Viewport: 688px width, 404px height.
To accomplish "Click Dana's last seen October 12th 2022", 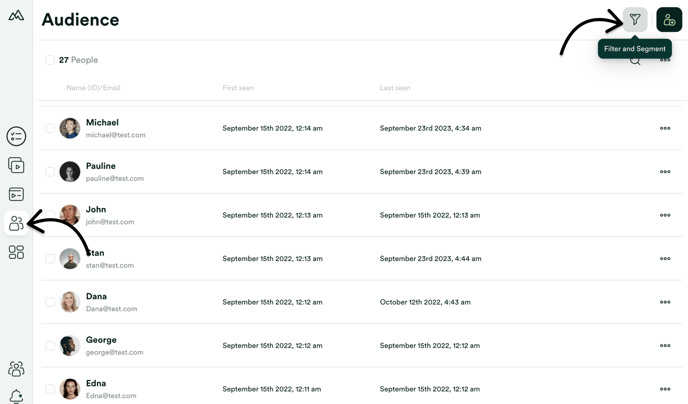I will click(x=425, y=302).
